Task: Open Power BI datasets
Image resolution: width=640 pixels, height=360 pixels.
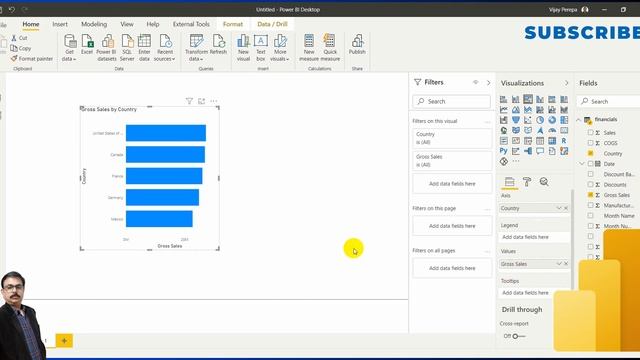Action: click(x=107, y=47)
